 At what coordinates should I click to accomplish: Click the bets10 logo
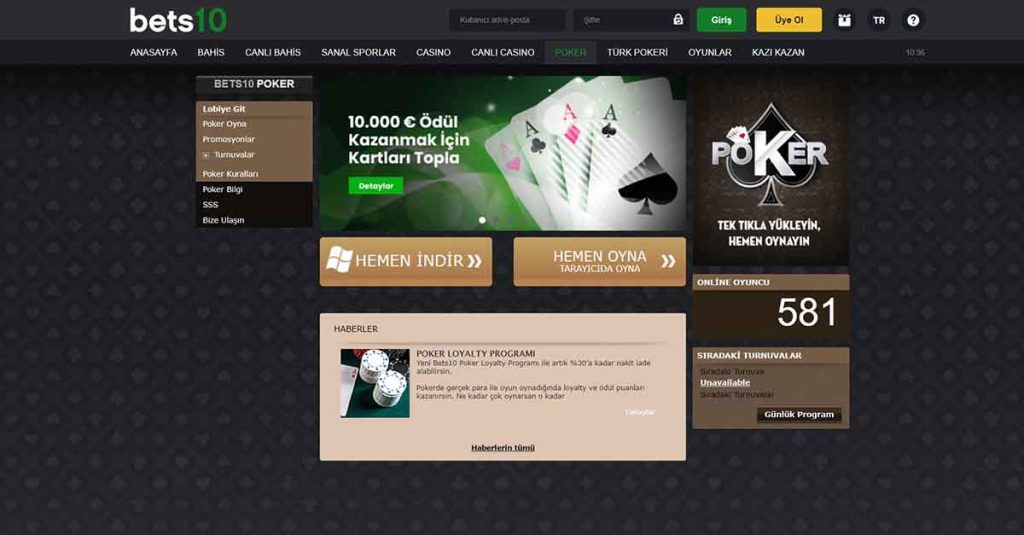point(178,20)
